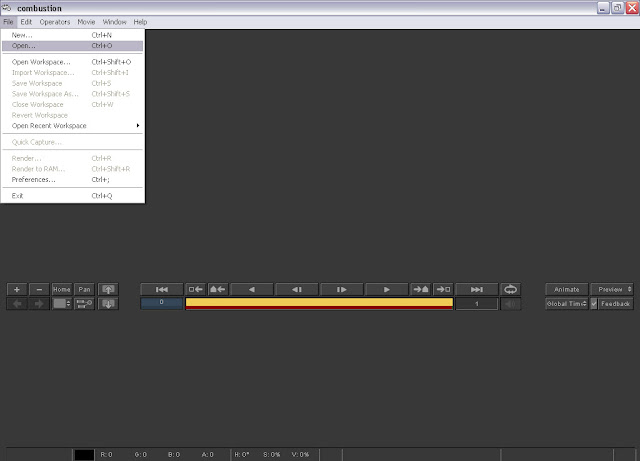This screenshot has height=461, width=640.
Task: Click the downward arrow viewport button
Action: point(108,304)
